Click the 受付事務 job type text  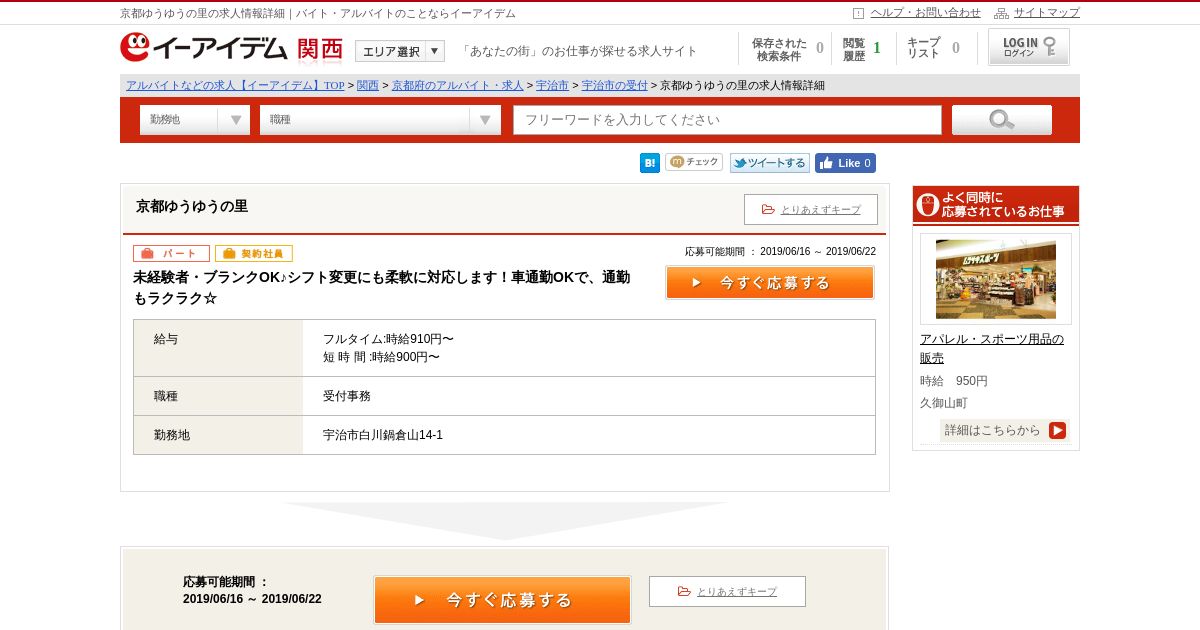(347, 396)
